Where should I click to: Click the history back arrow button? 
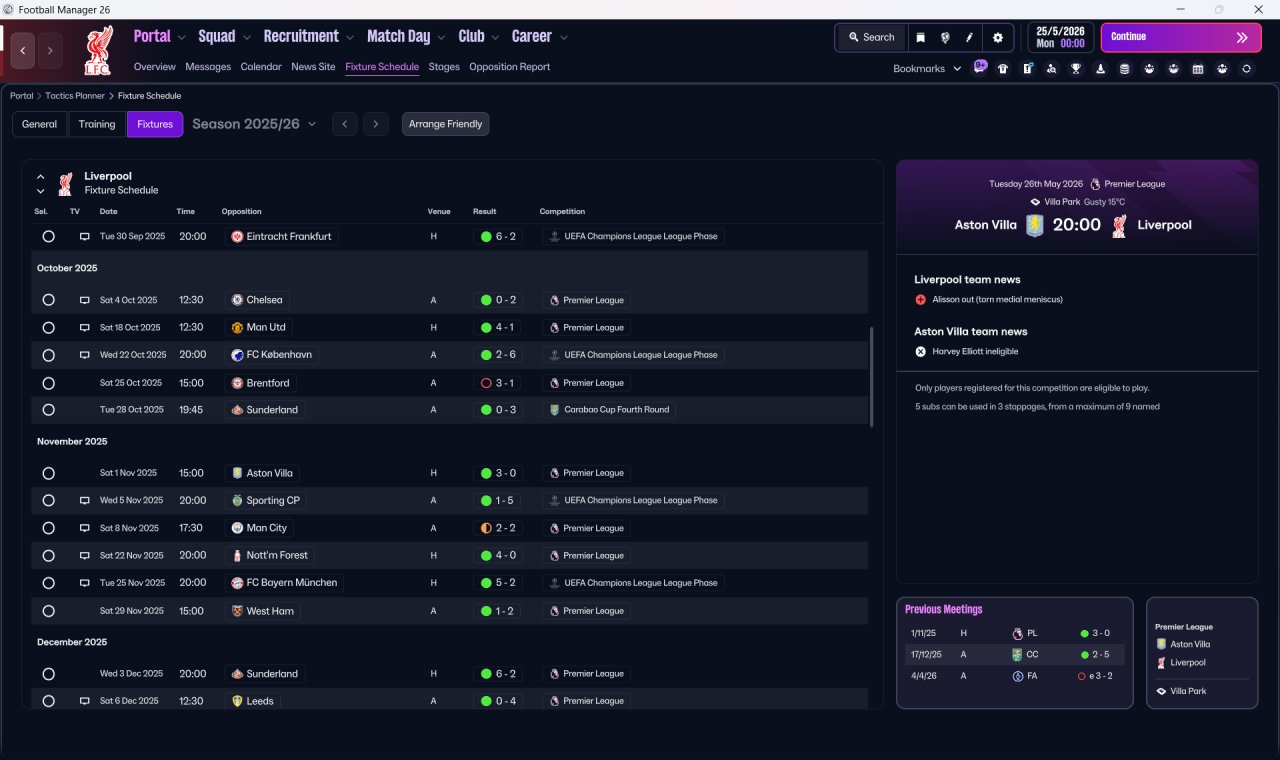pos(23,50)
